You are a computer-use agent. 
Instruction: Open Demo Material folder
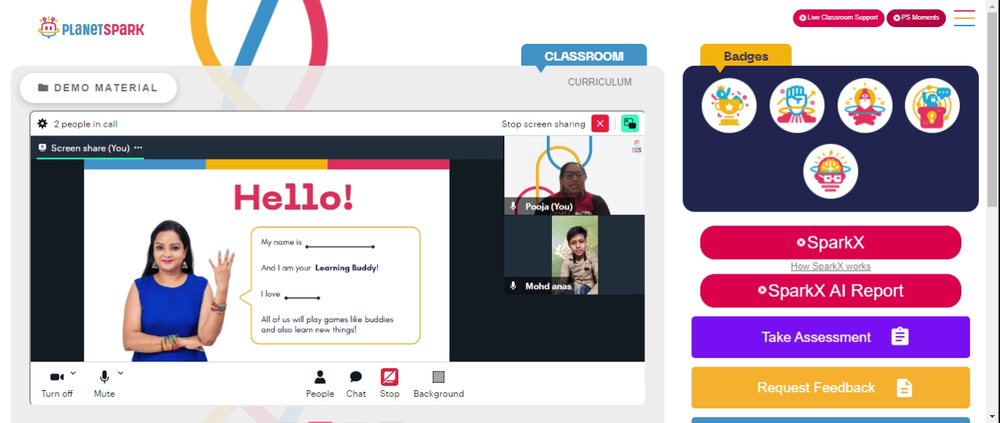coord(98,88)
